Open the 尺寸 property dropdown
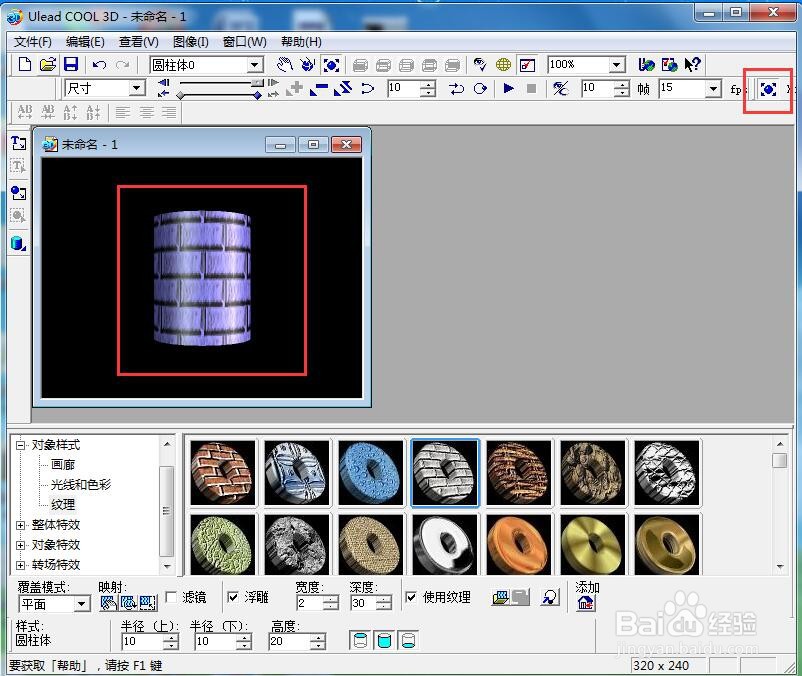This screenshot has height=676, width=802. [x=136, y=88]
